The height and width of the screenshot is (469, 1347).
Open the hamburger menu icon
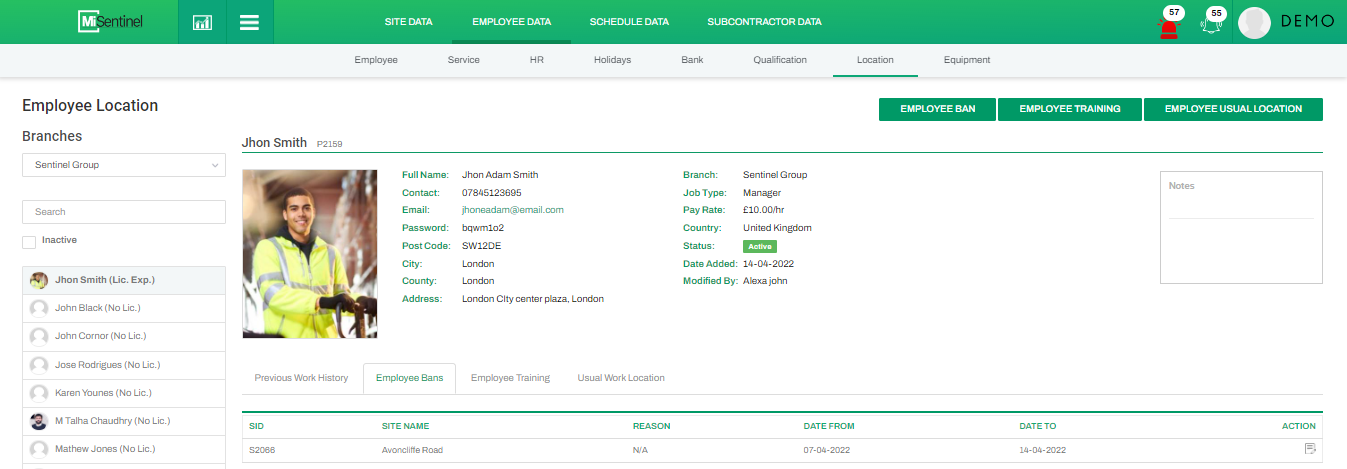(x=249, y=22)
